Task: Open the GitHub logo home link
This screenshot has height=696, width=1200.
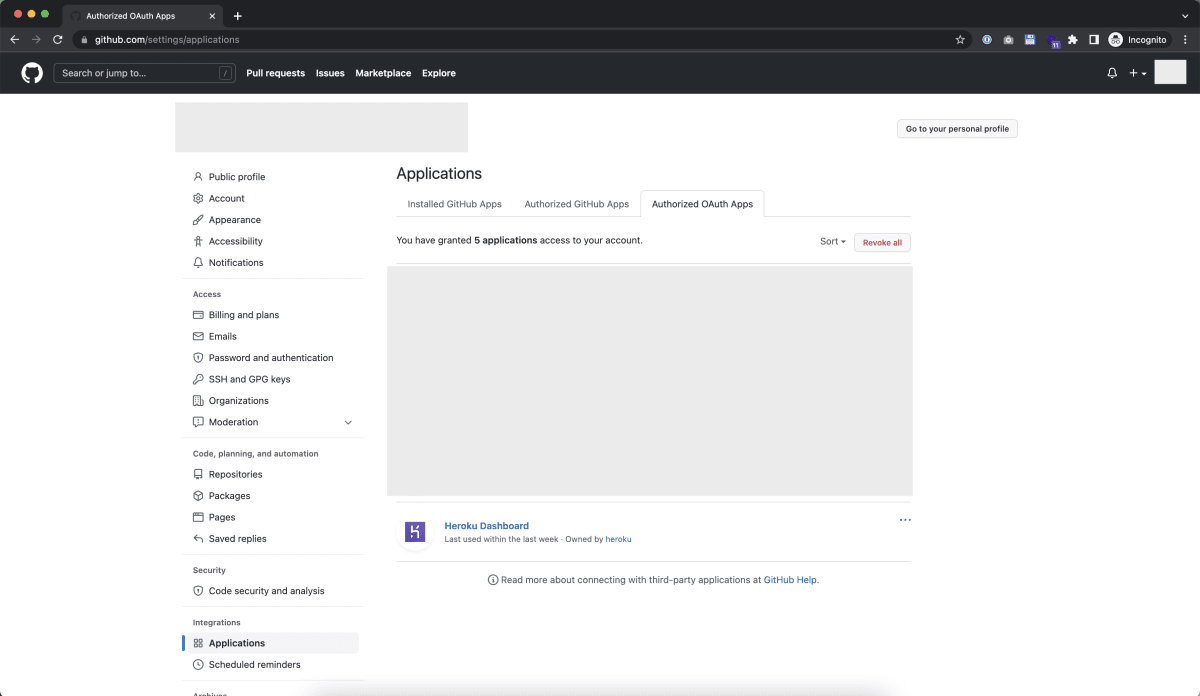Action: pos(32,73)
